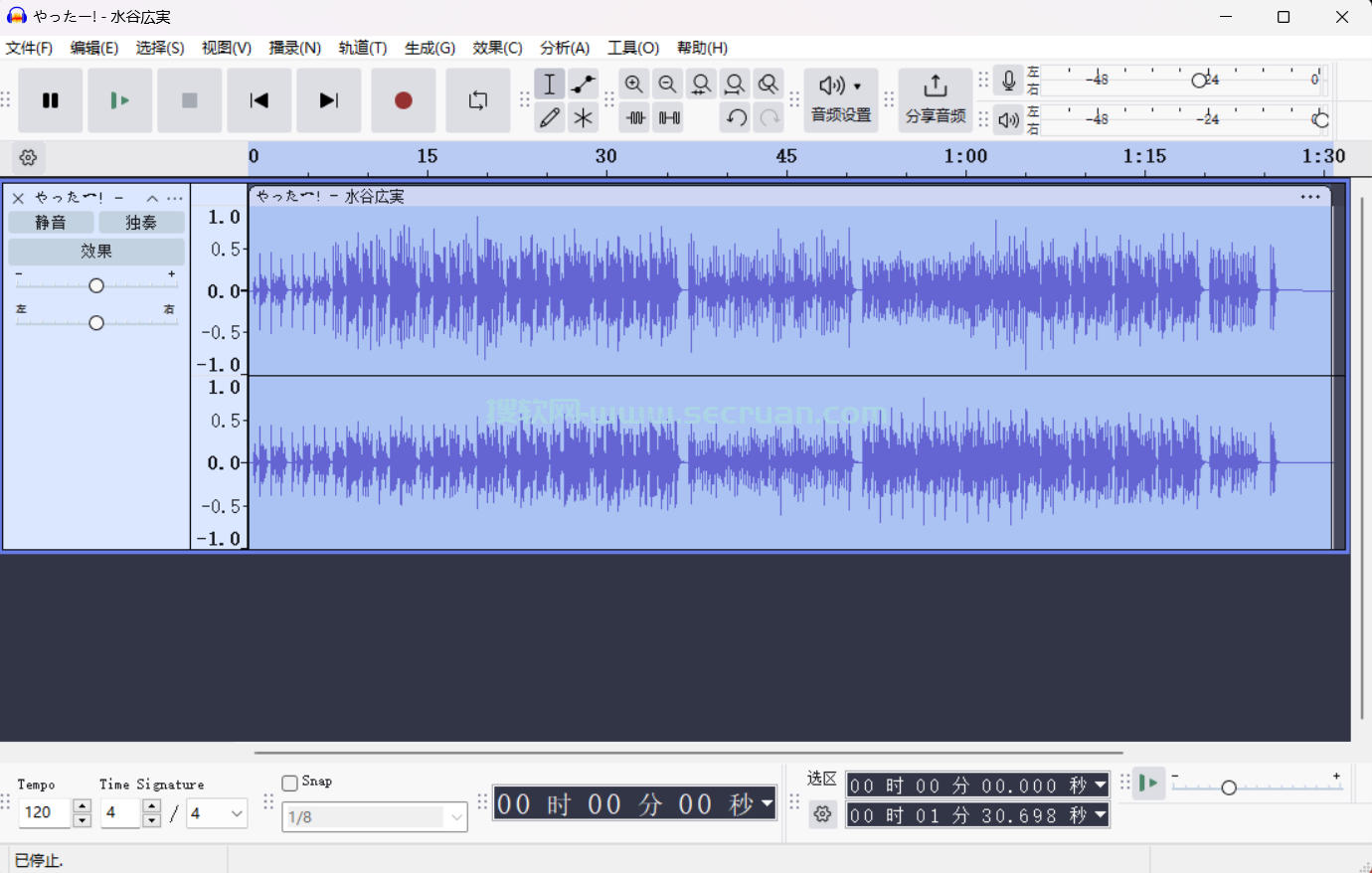1372x873 pixels.
Task: Open selection settings gear icon
Action: coord(822,814)
